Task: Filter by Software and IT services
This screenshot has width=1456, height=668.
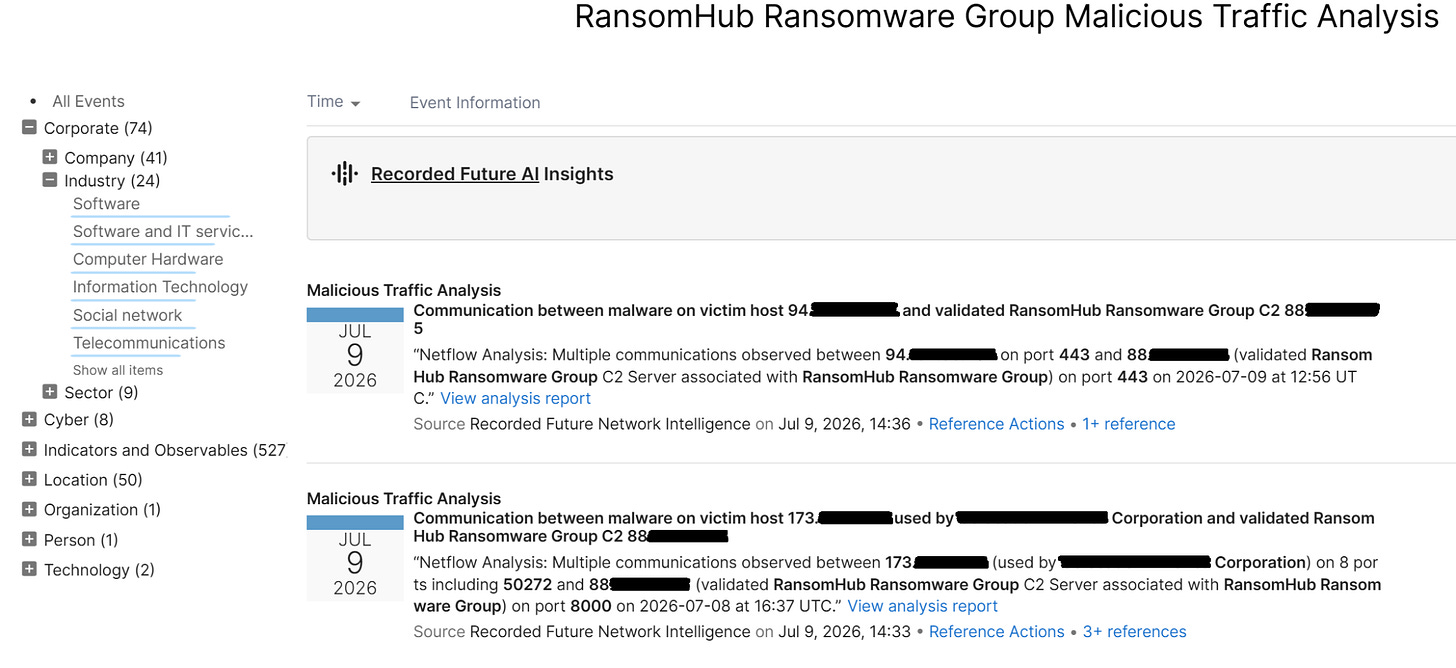Action: (x=163, y=231)
